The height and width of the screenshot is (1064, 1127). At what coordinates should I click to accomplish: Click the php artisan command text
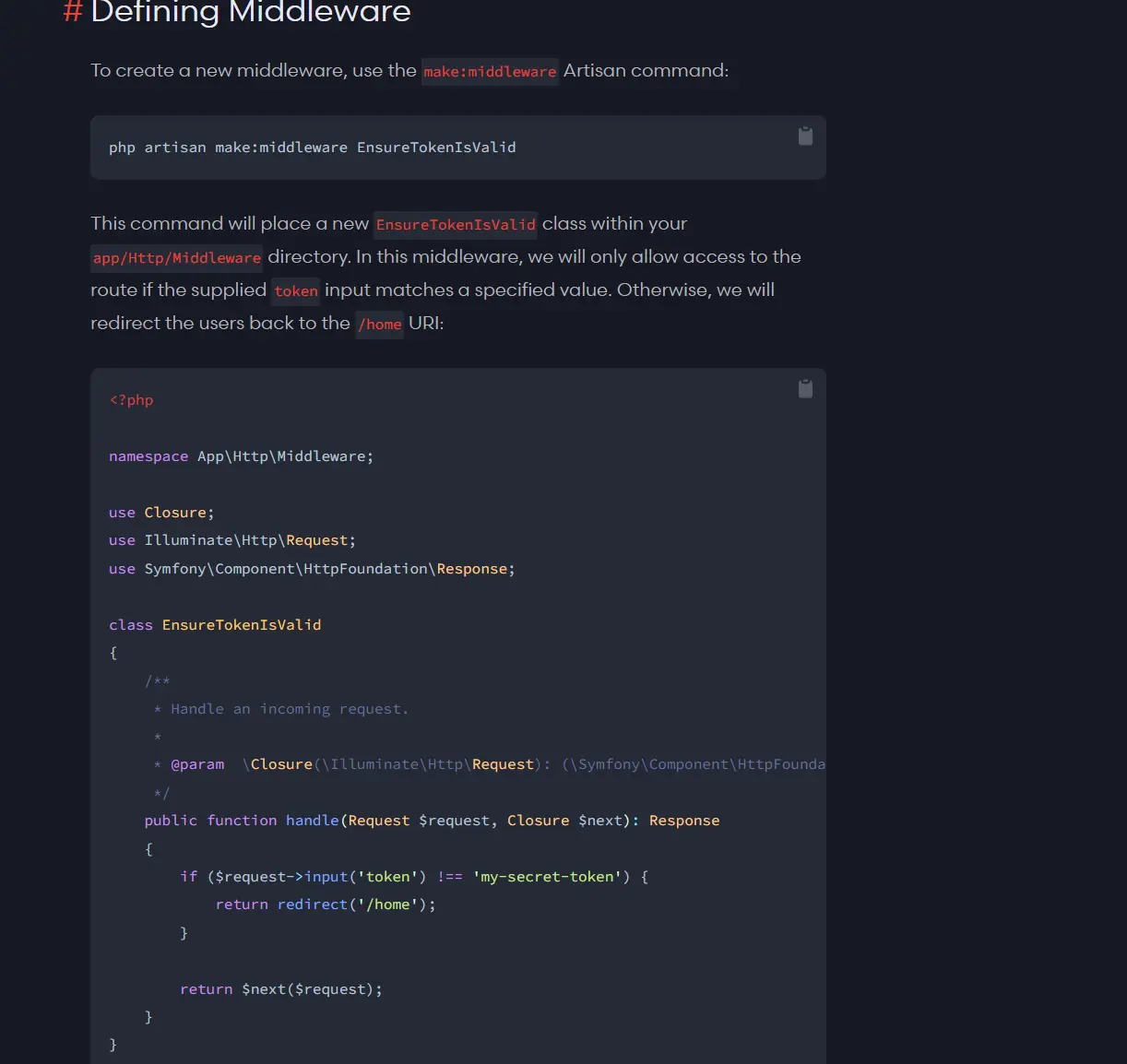[x=313, y=148]
